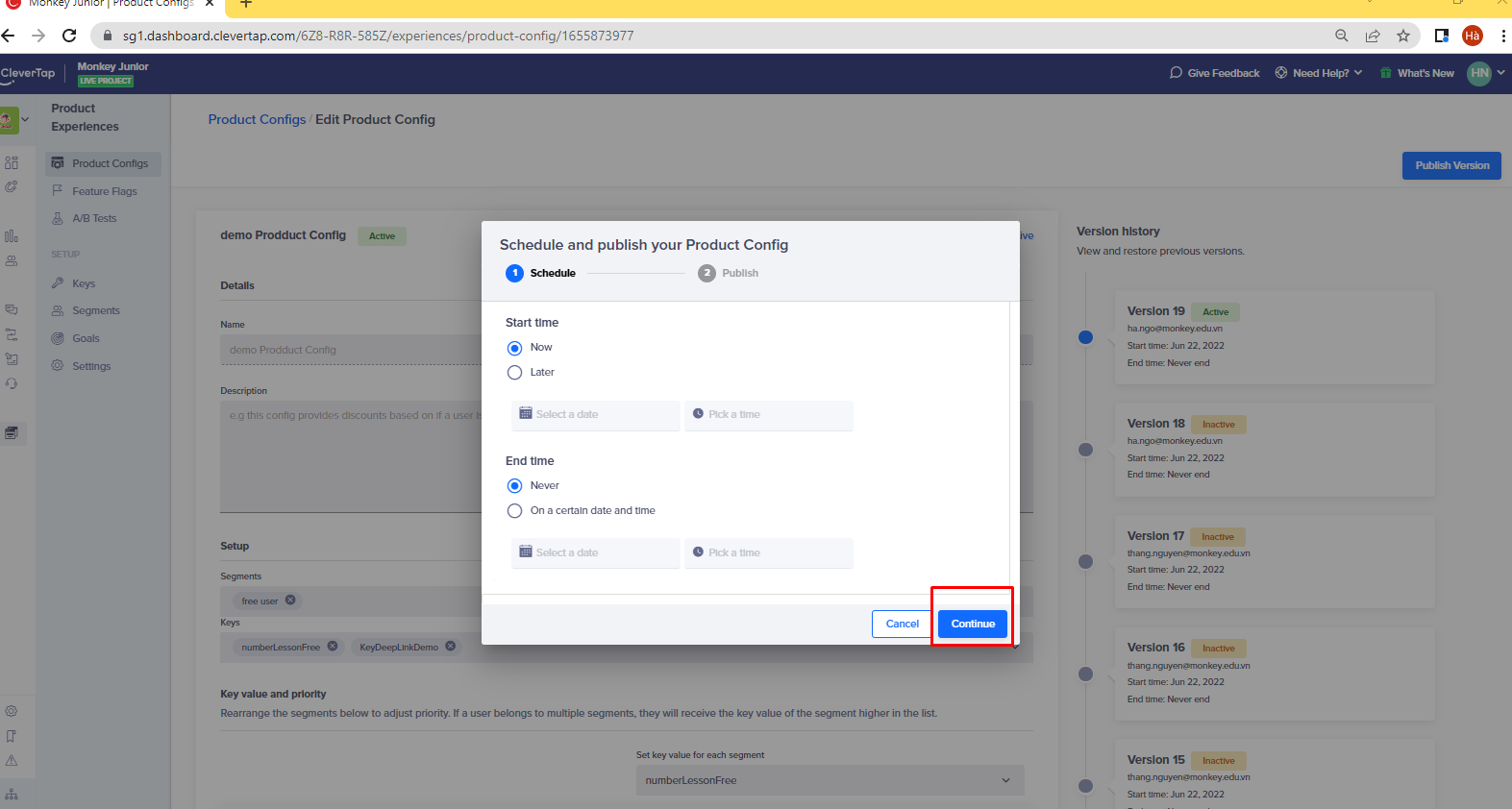This screenshot has height=809, width=1512.
Task: Cancel the schedule dialog
Action: 902,624
